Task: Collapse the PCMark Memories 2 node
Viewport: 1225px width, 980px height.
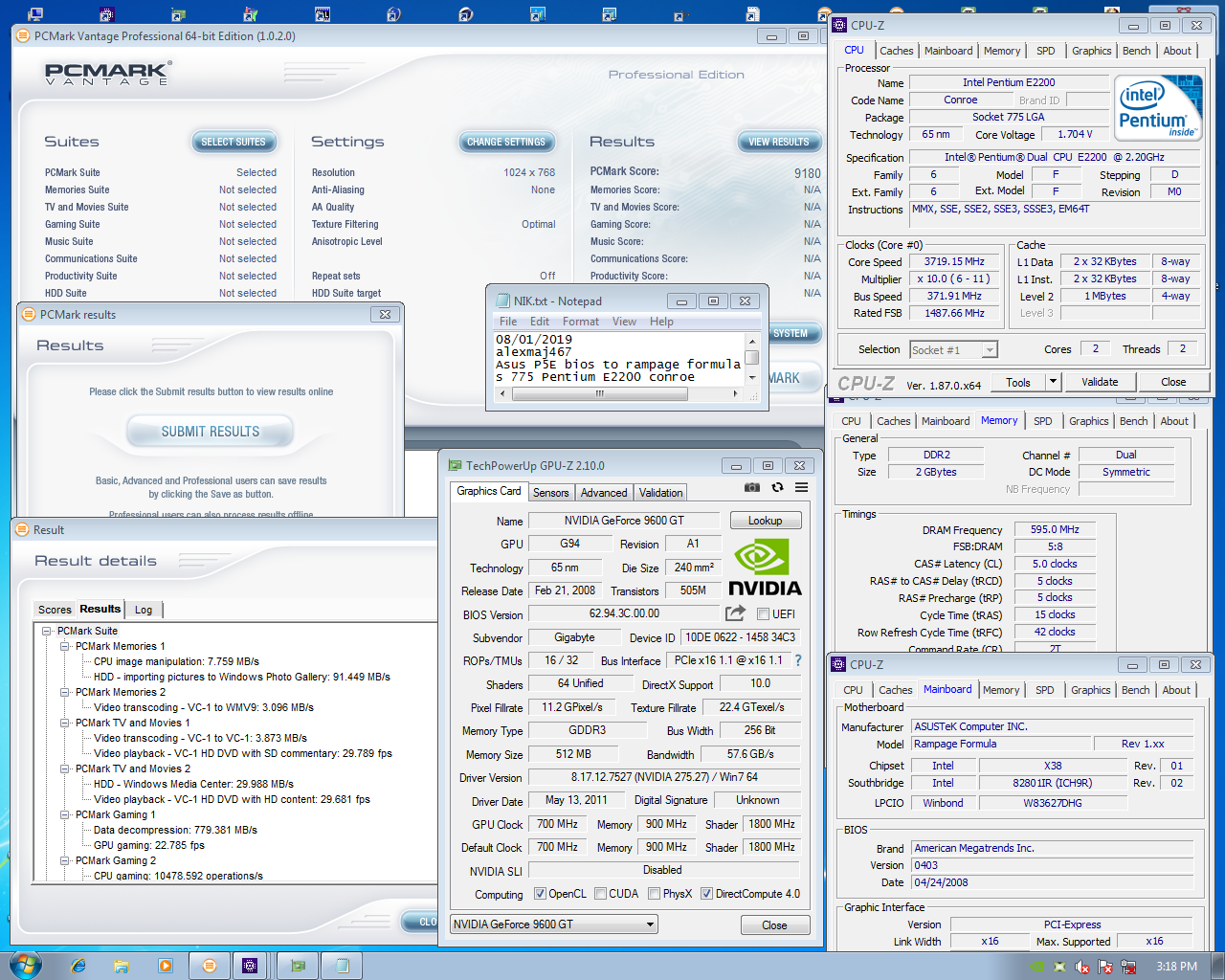Action: tap(65, 692)
